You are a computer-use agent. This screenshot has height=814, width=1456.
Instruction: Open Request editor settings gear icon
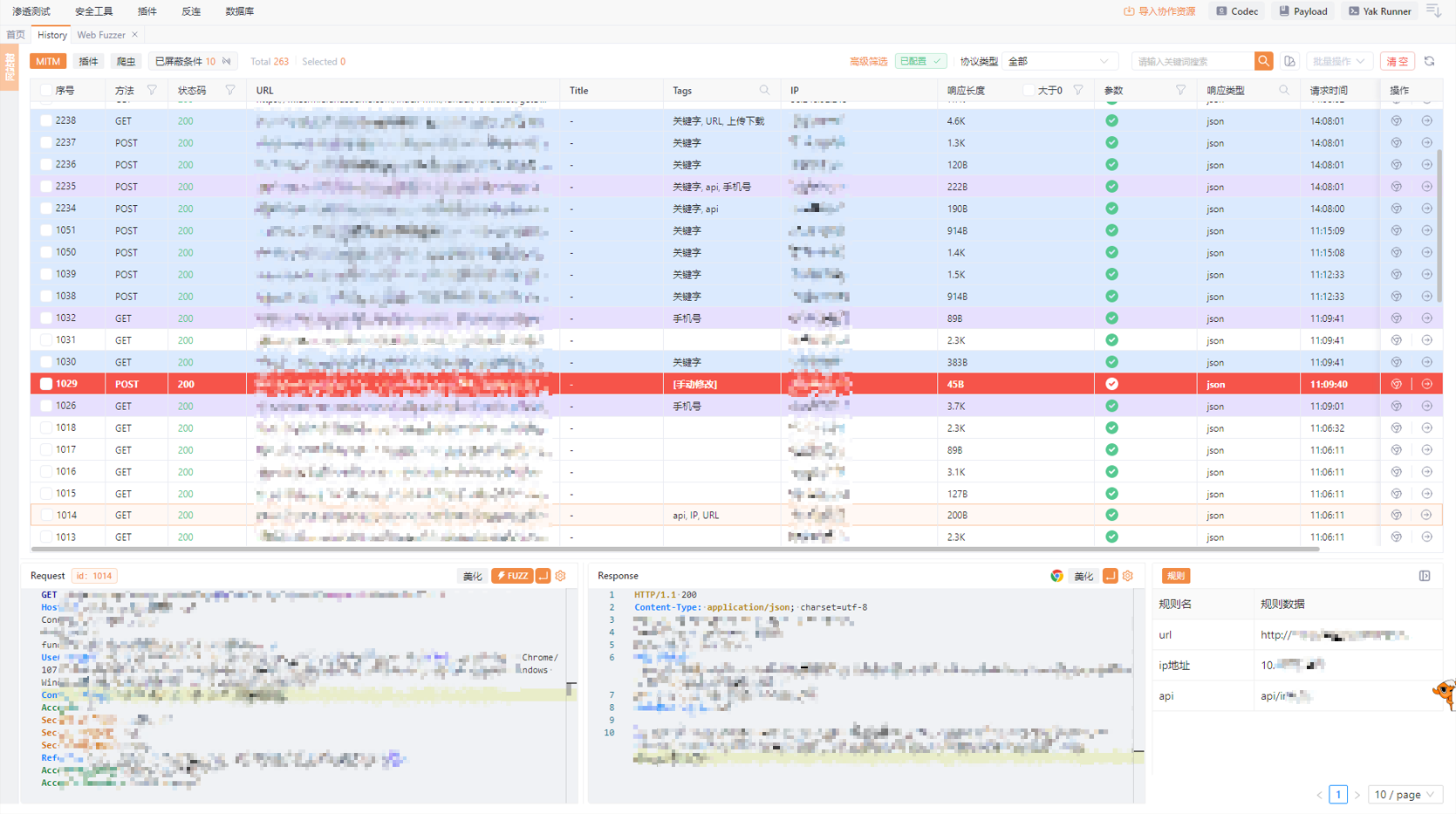[x=561, y=576]
